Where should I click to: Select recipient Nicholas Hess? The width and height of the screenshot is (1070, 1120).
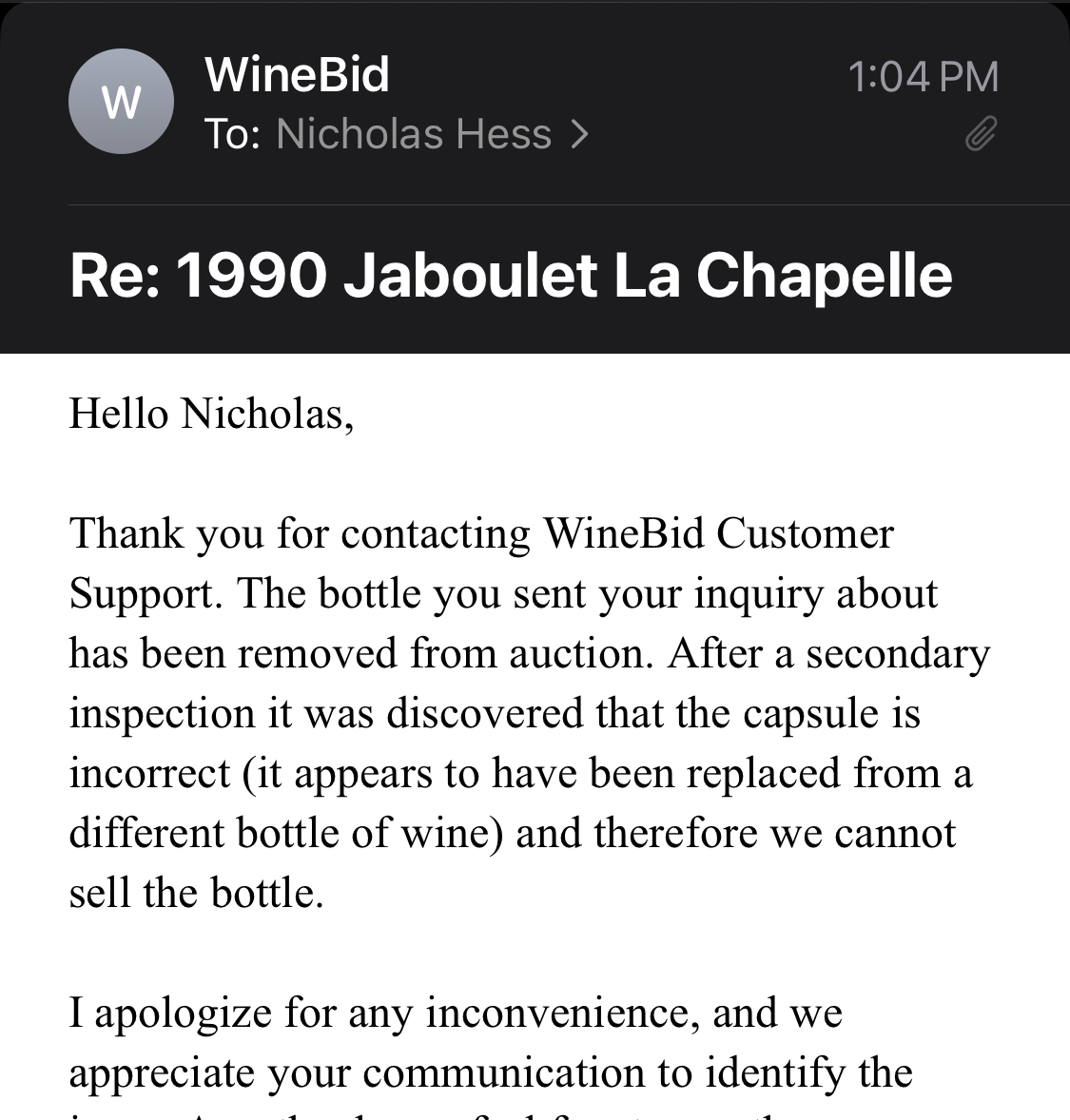413,135
